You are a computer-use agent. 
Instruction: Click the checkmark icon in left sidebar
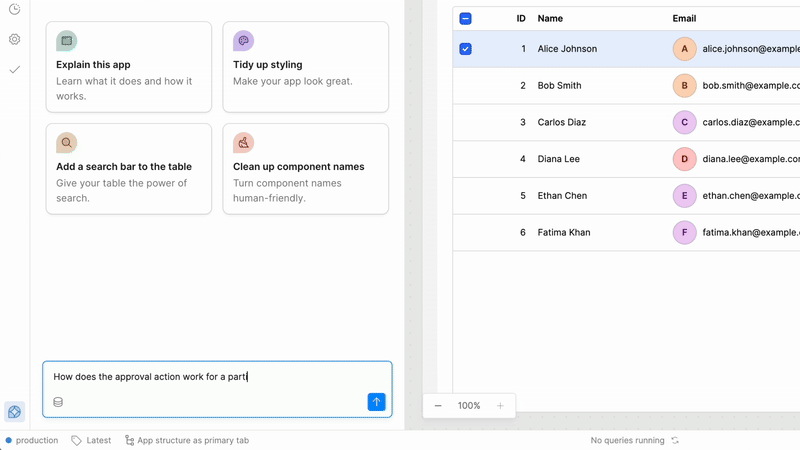tap(14, 70)
